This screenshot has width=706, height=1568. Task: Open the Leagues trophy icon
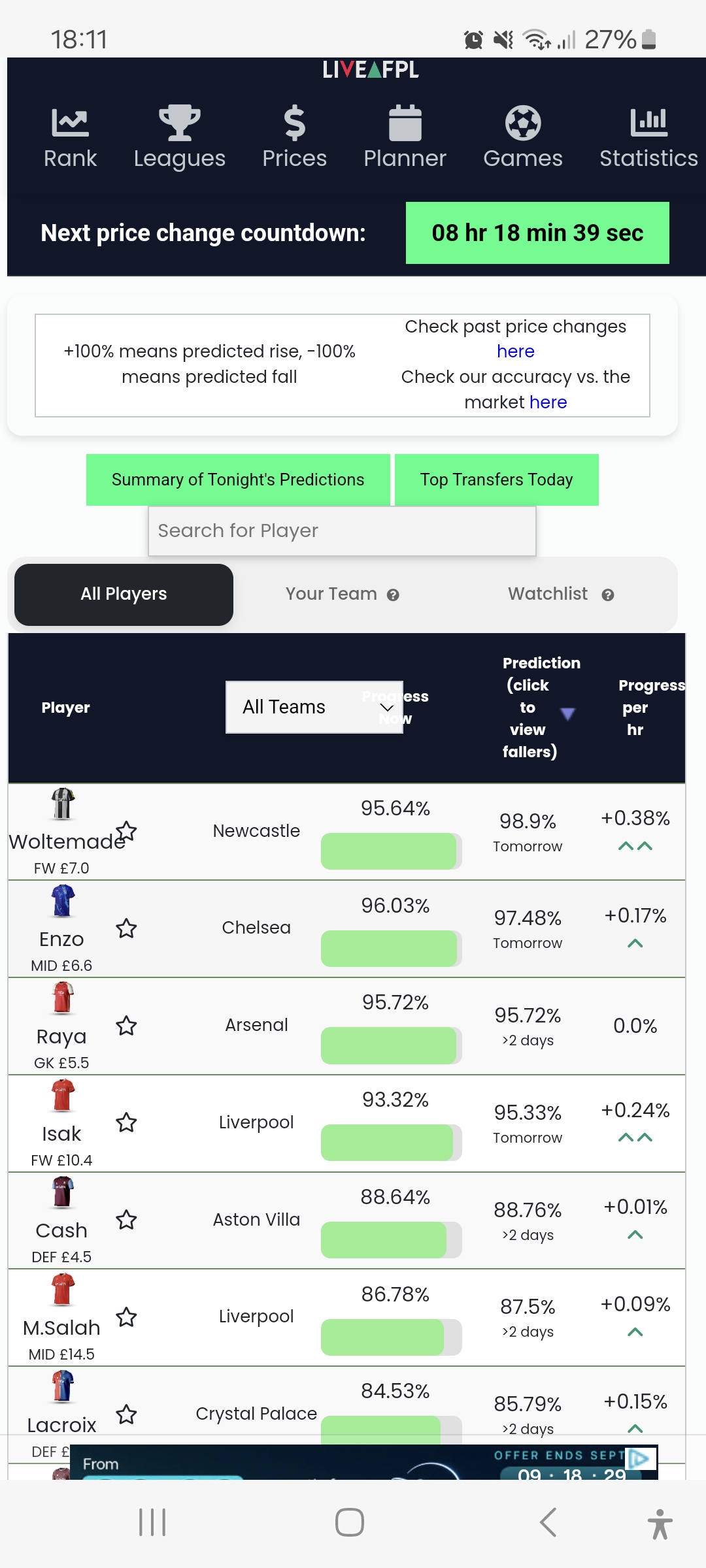point(179,123)
